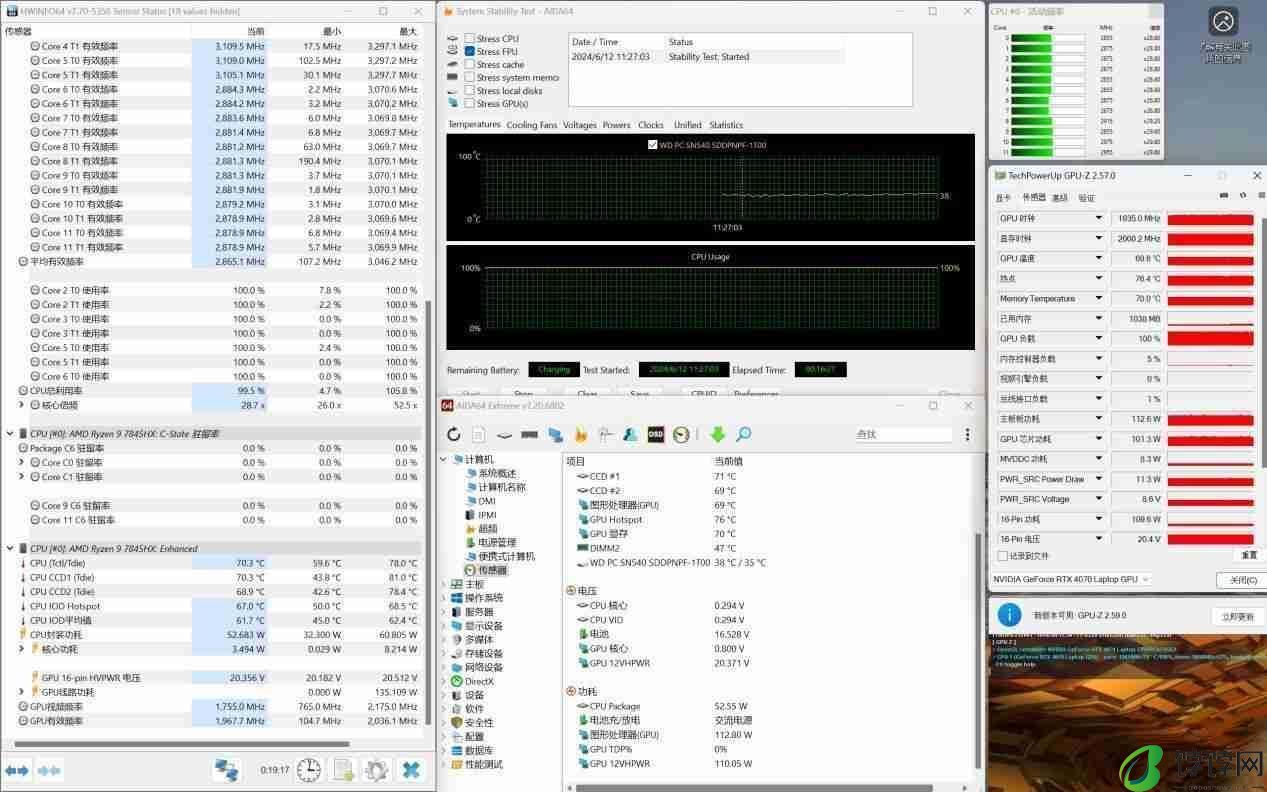This screenshot has height=792, width=1267.
Task: Click the blue X icon in HWiNFO toolbar
Action: click(x=410, y=769)
